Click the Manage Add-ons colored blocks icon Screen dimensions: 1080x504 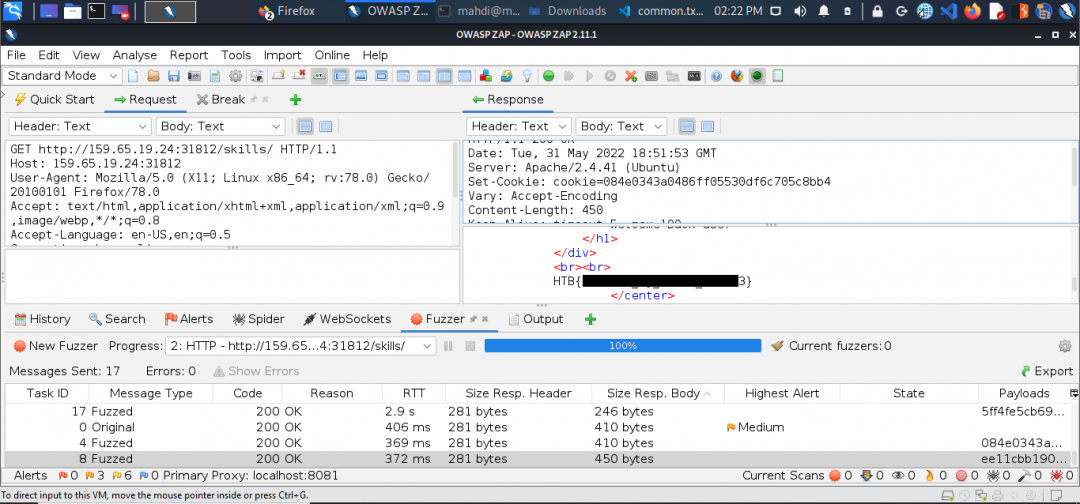(486, 76)
